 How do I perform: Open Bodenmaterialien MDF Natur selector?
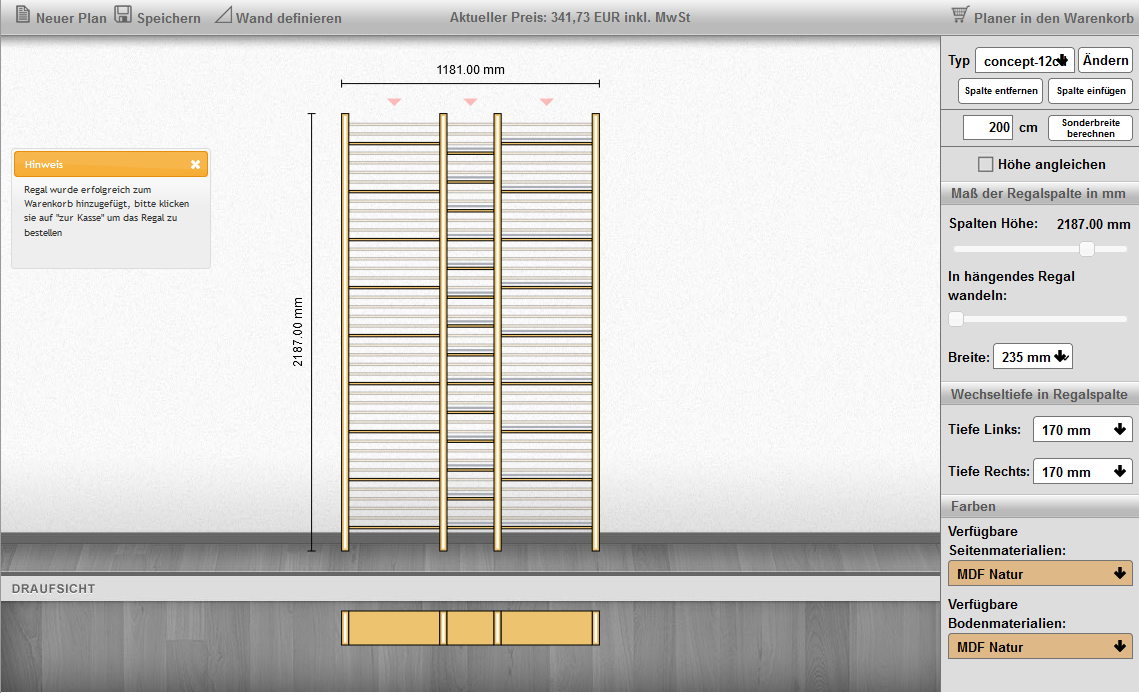pos(1039,647)
